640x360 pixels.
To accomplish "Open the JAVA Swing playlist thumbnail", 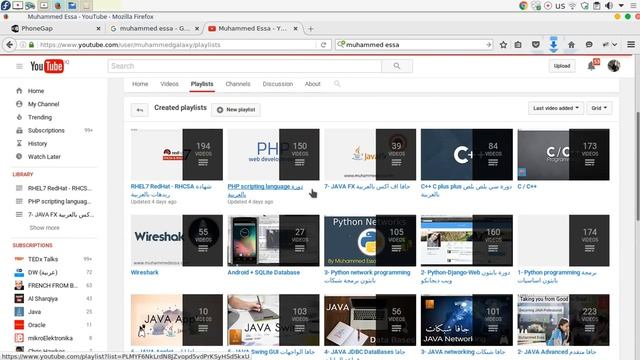I will (x=273, y=320).
